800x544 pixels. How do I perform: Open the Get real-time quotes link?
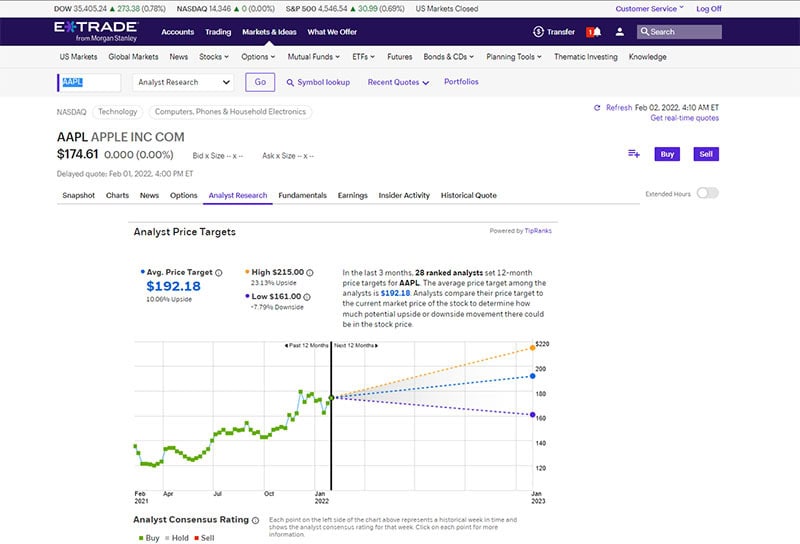pyautogui.click(x=684, y=118)
